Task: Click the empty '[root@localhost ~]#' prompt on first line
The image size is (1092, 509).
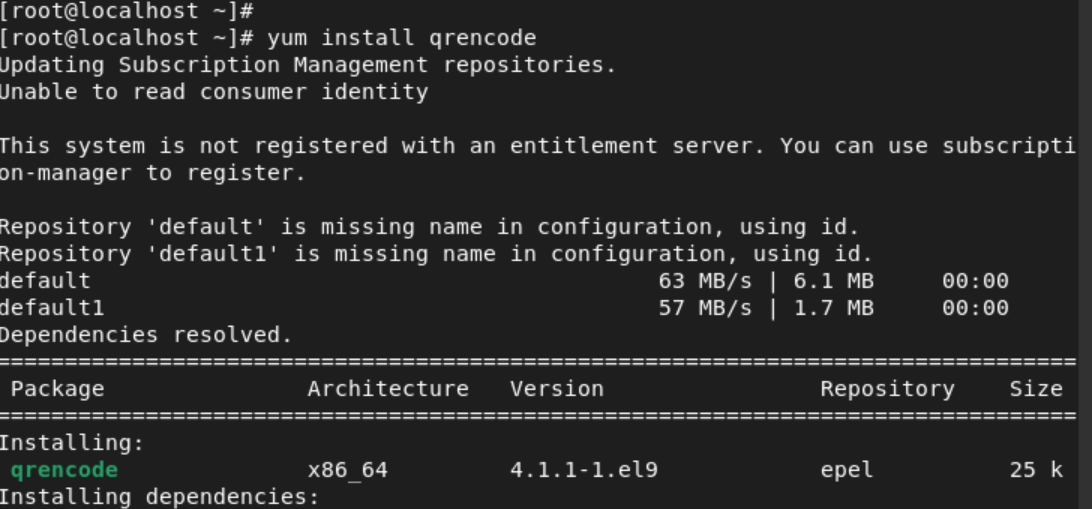Action: coord(126,10)
